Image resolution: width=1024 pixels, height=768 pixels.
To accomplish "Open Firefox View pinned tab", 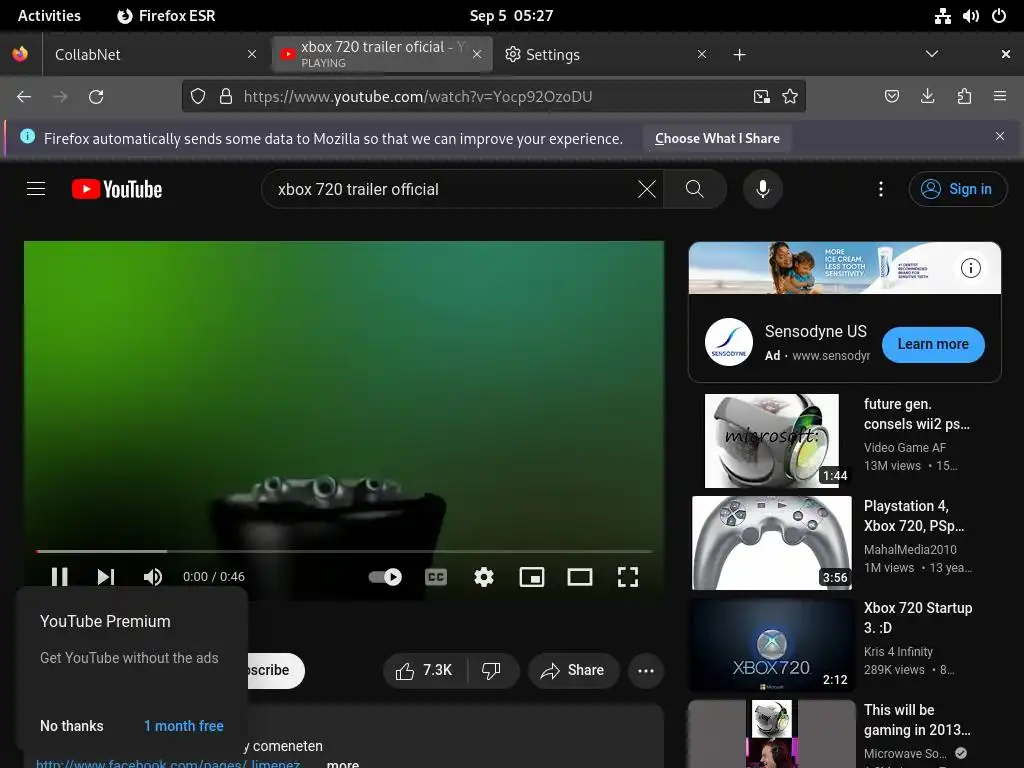I will [x=20, y=54].
